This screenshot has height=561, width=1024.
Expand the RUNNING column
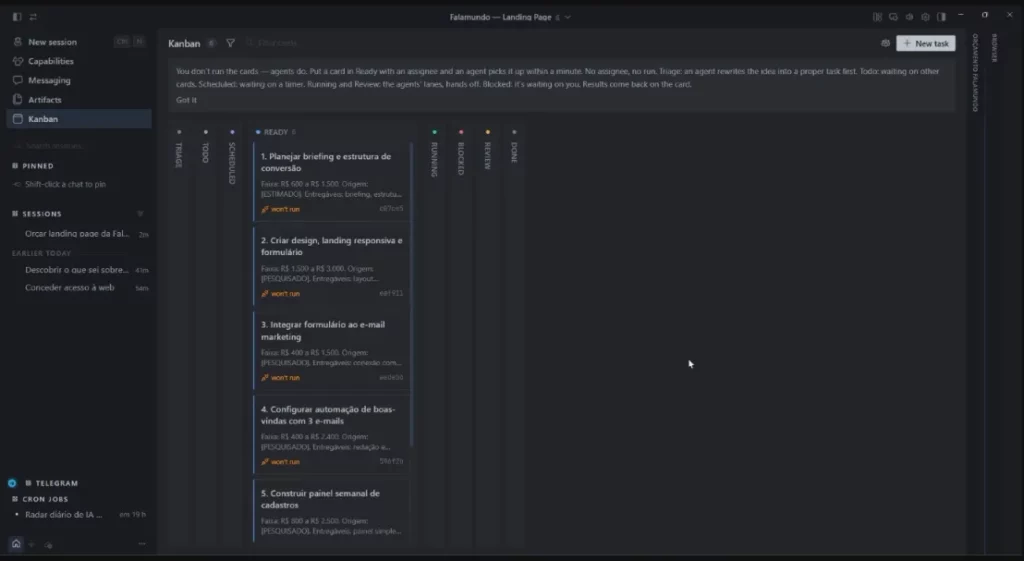coord(434,155)
